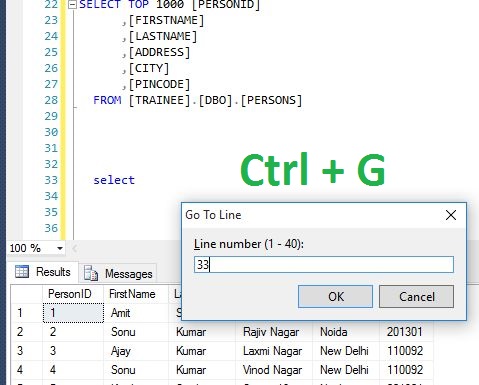Open the 100 % zoom dropdown
The image size is (479, 385).
click(x=60, y=248)
